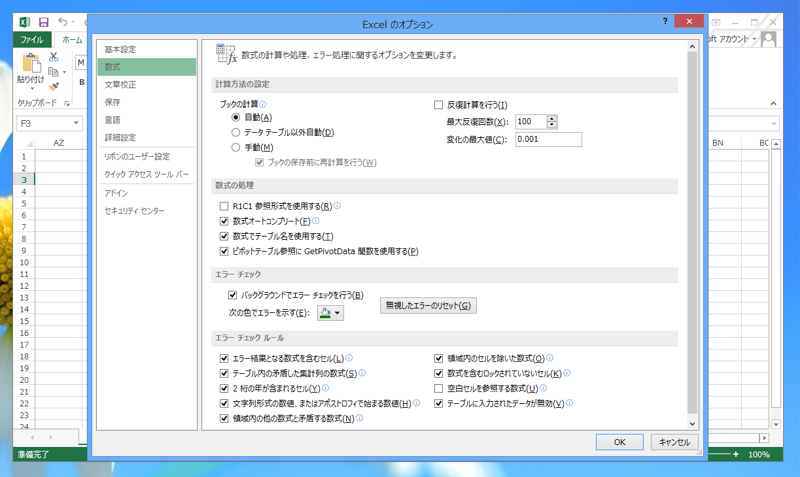Click the Format Painter brush icon

tap(54, 87)
